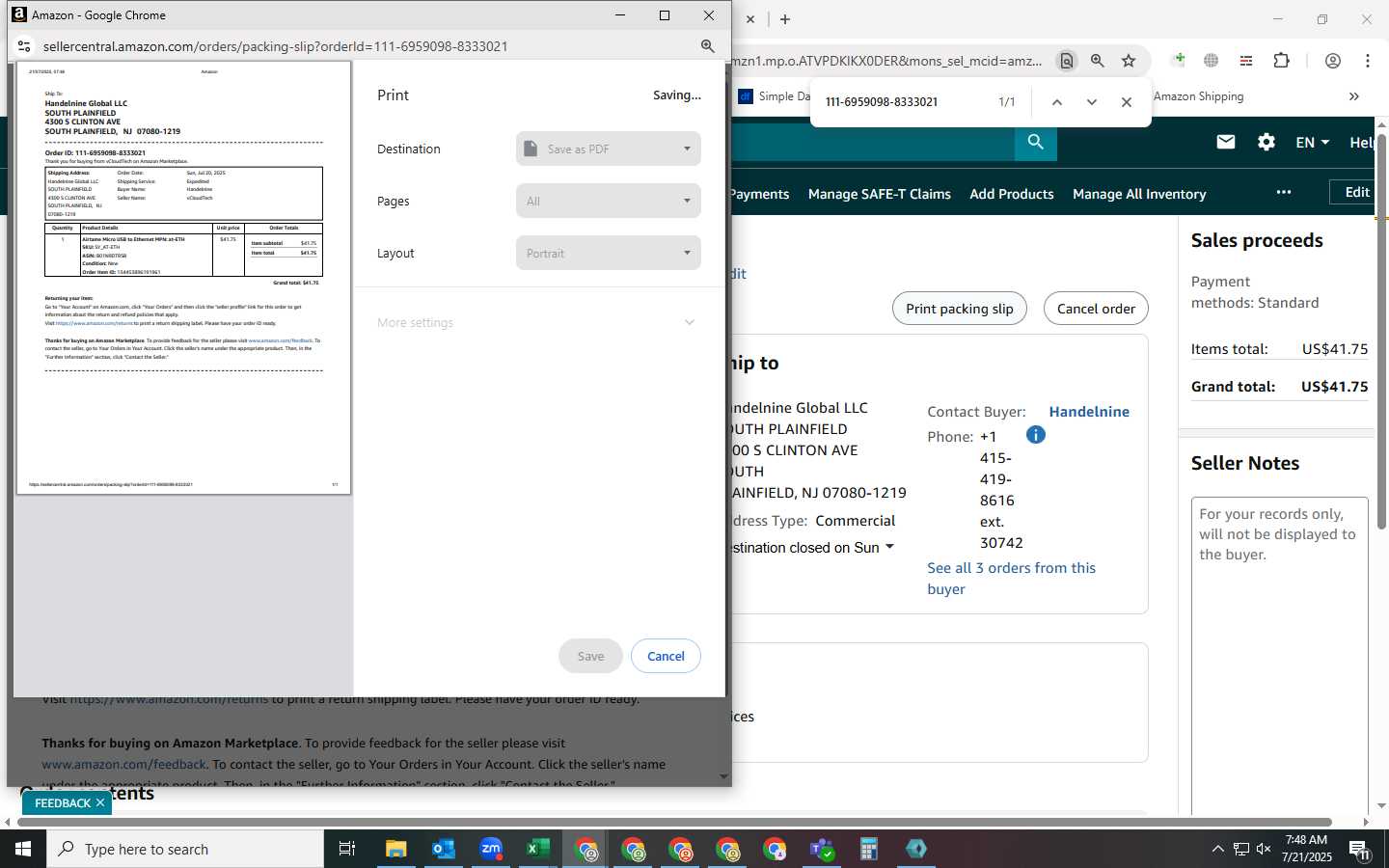Open three-dot more menu in Seller Central nav
This screenshot has height=868, width=1389.
pyautogui.click(x=1283, y=192)
